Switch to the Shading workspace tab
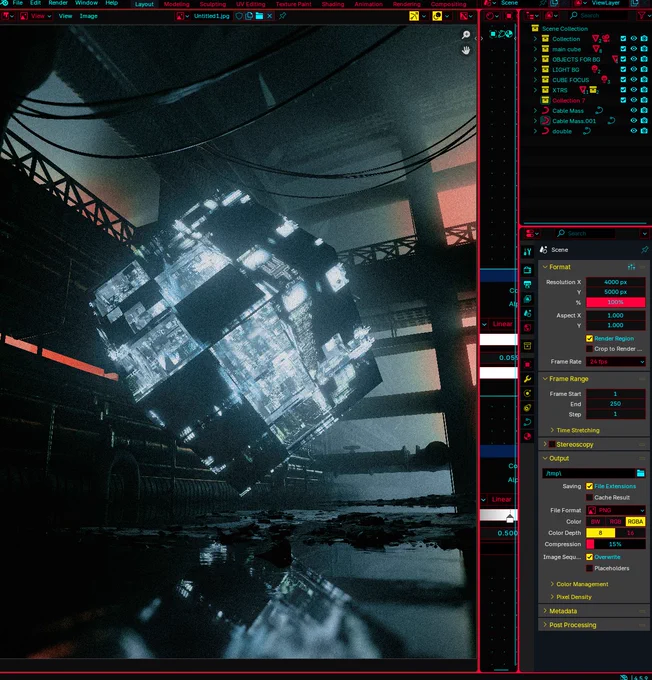Image resolution: width=652 pixels, height=680 pixels. 333,4
